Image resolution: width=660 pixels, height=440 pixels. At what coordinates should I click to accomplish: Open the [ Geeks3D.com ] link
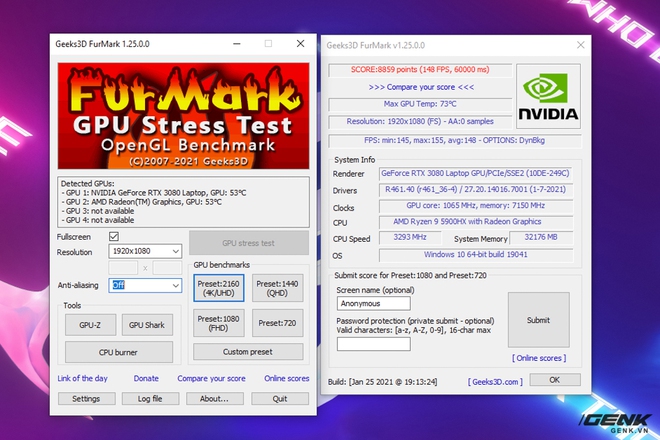495,382
